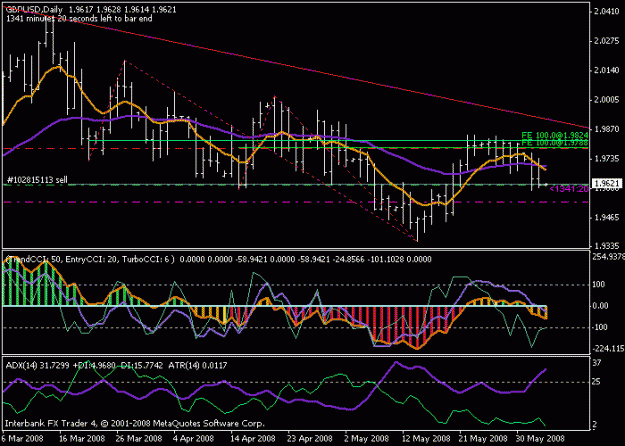Click the '21 May 2008' date label
The height and width of the screenshot is (446, 625).
click(483, 439)
